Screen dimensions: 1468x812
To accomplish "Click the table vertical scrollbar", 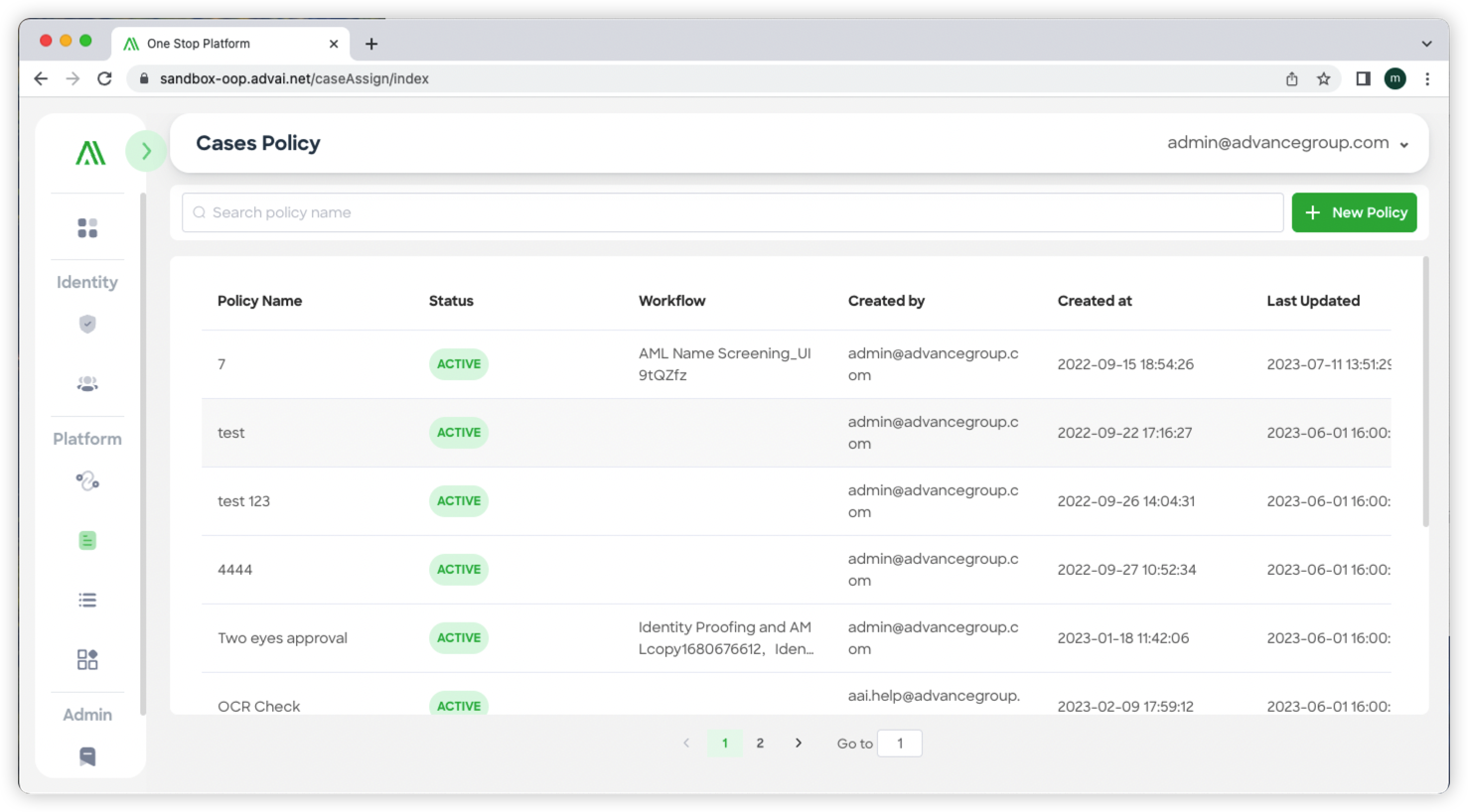I will [x=1425, y=392].
